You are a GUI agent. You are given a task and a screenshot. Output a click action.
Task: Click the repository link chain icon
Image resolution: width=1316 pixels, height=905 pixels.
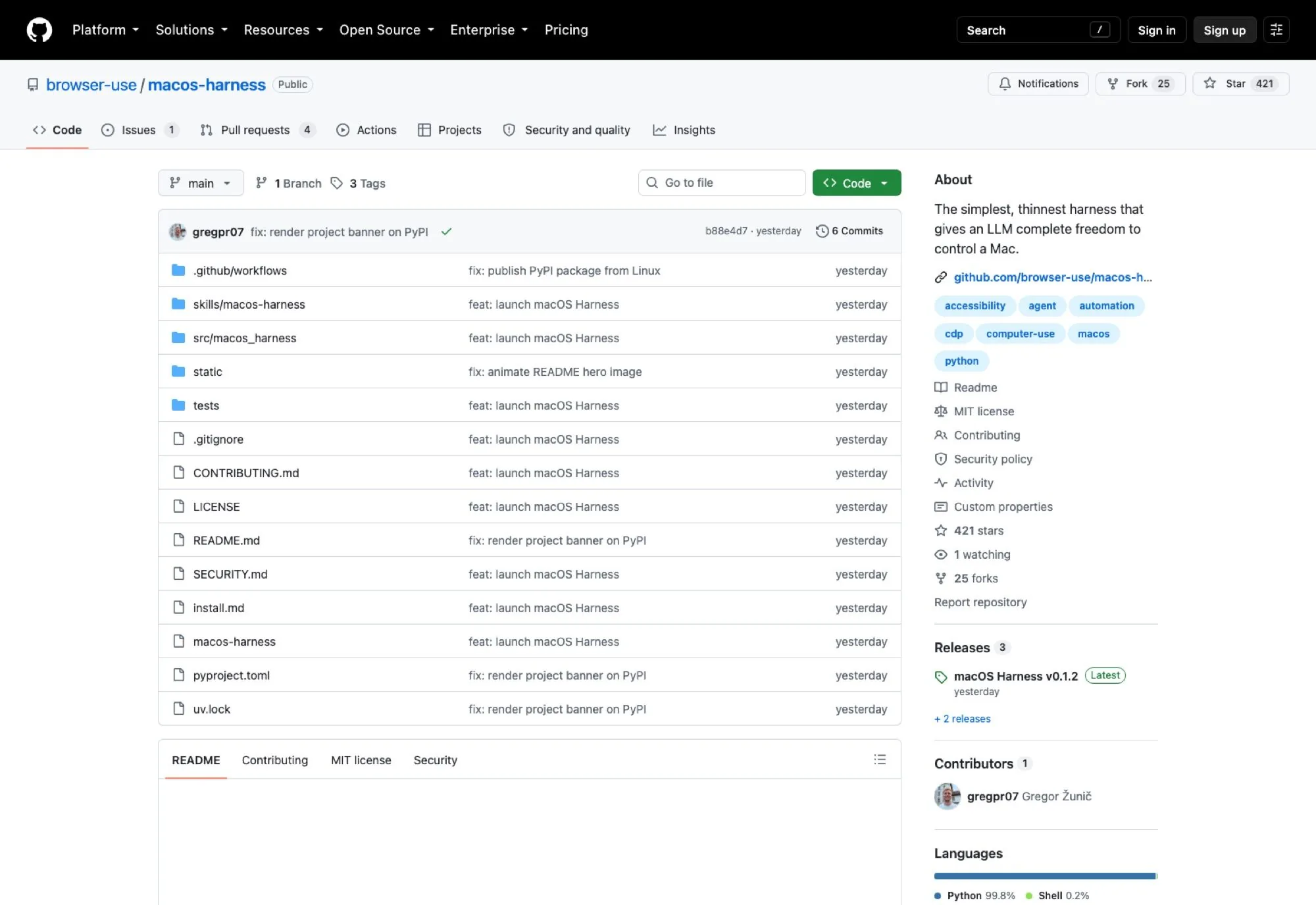pyautogui.click(x=941, y=277)
